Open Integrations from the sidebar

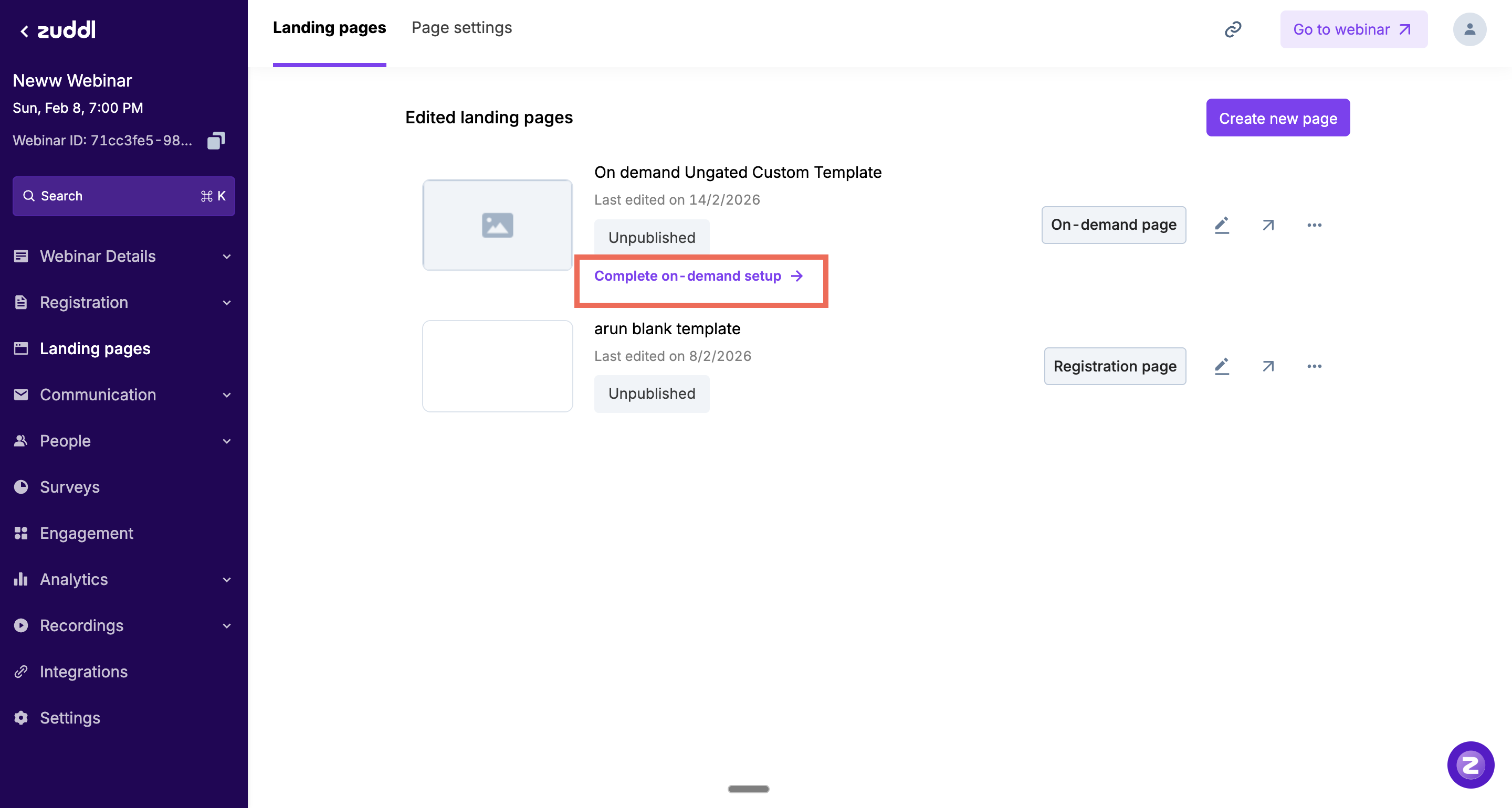(83, 672)
